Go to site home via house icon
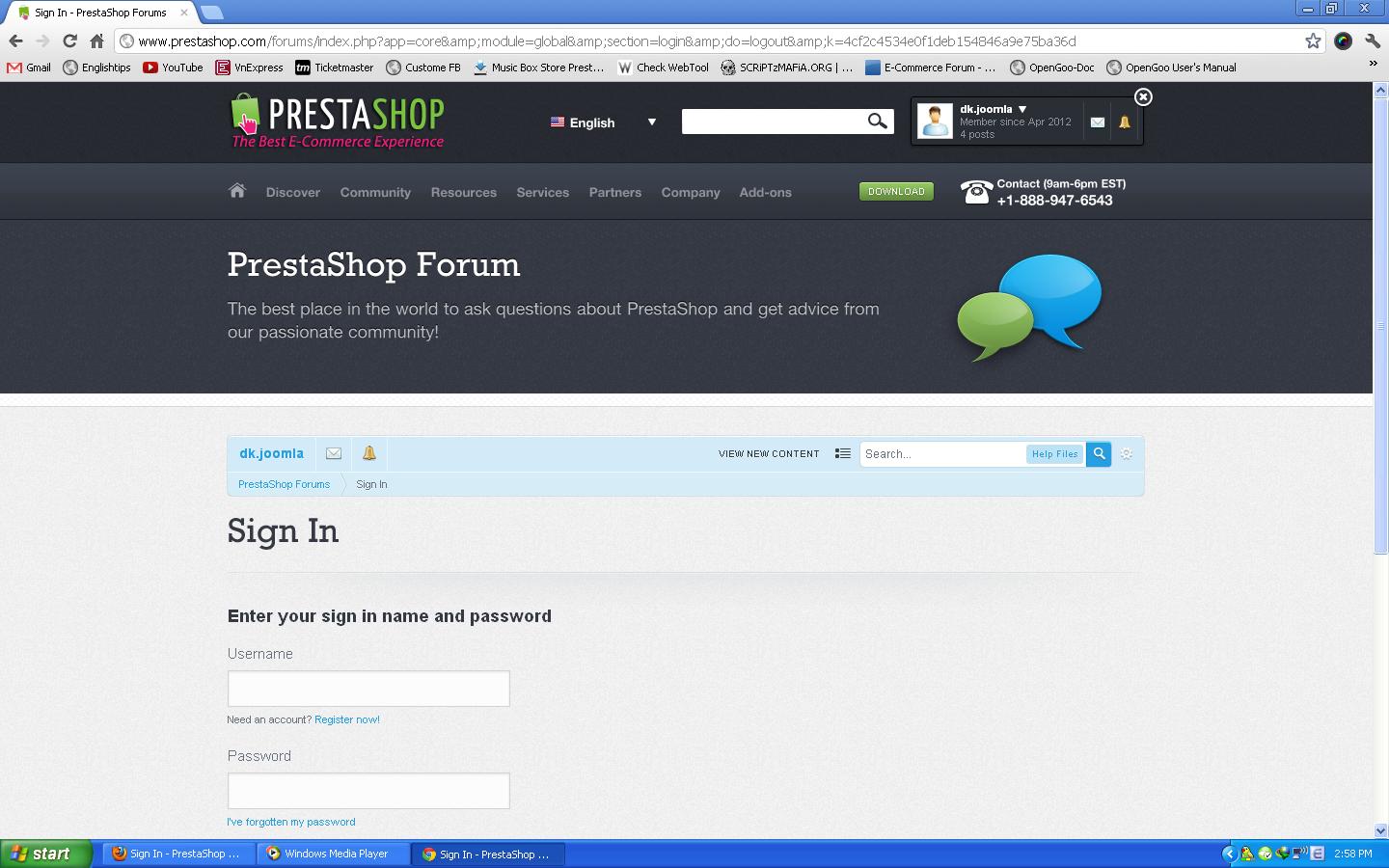Viewport: 1389px width, 868px height. point(237,191)
